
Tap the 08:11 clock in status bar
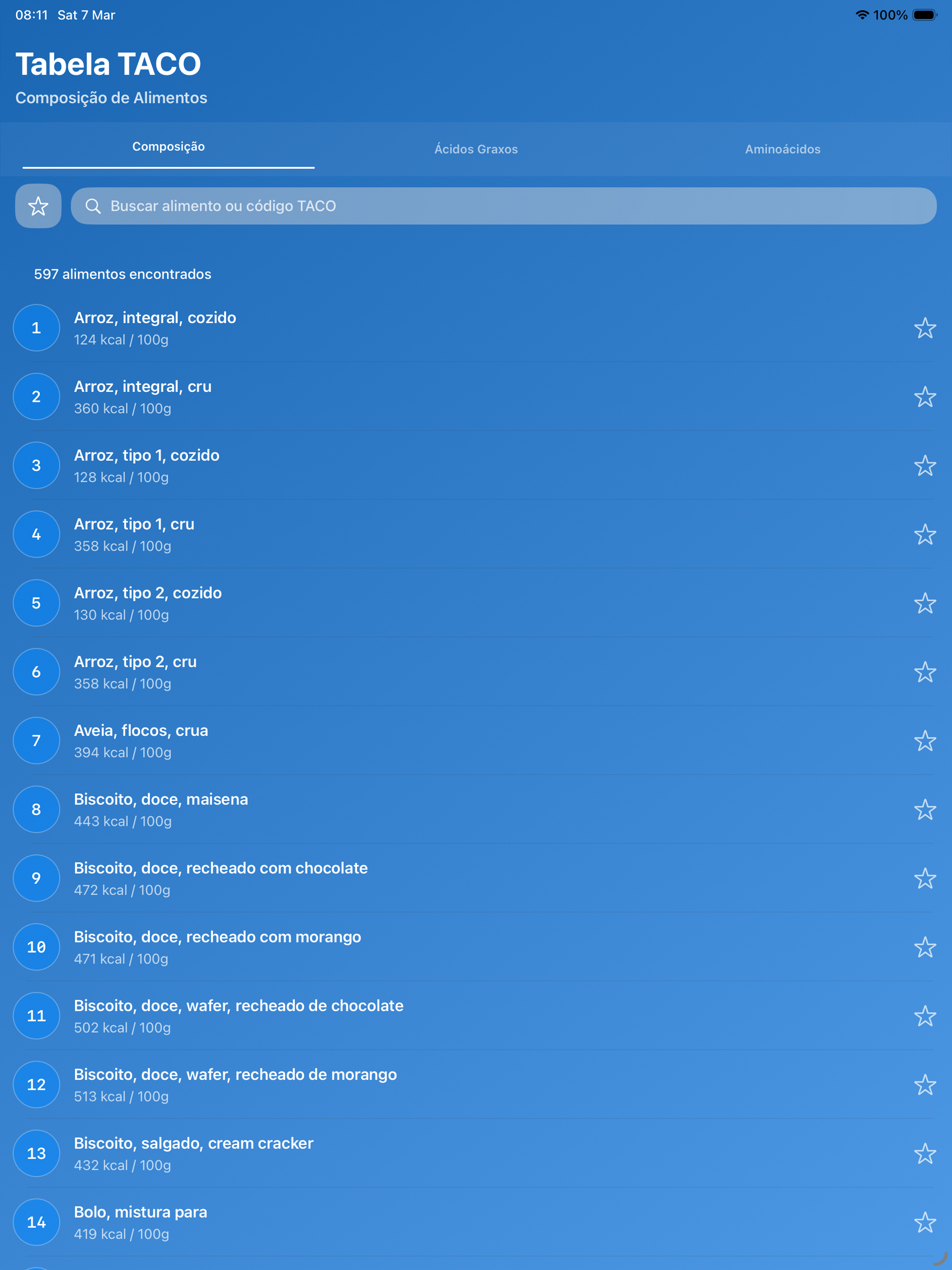tap(31, 15)
